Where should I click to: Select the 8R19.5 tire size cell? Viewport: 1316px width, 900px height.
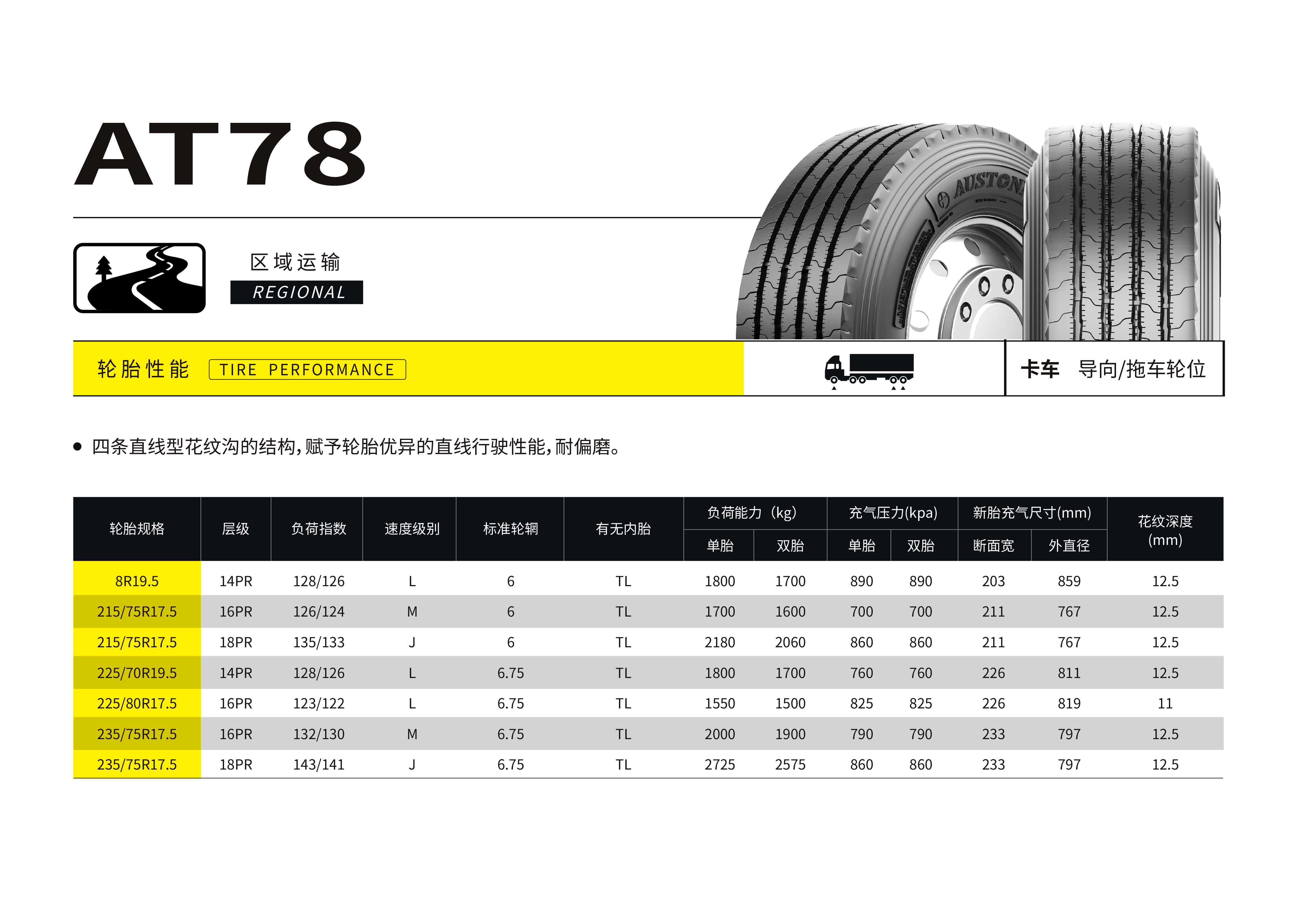pyautogui.click(x=137, y=581)
